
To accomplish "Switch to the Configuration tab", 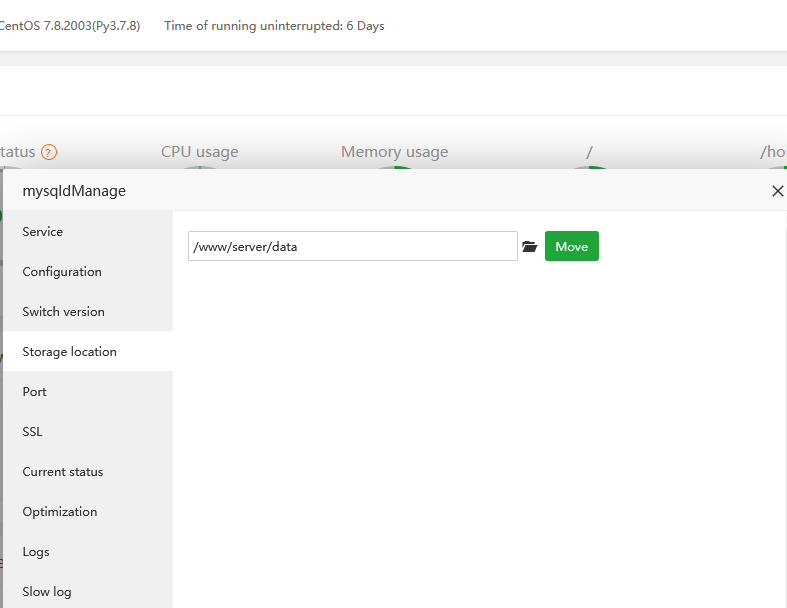I will coord(62,271).
